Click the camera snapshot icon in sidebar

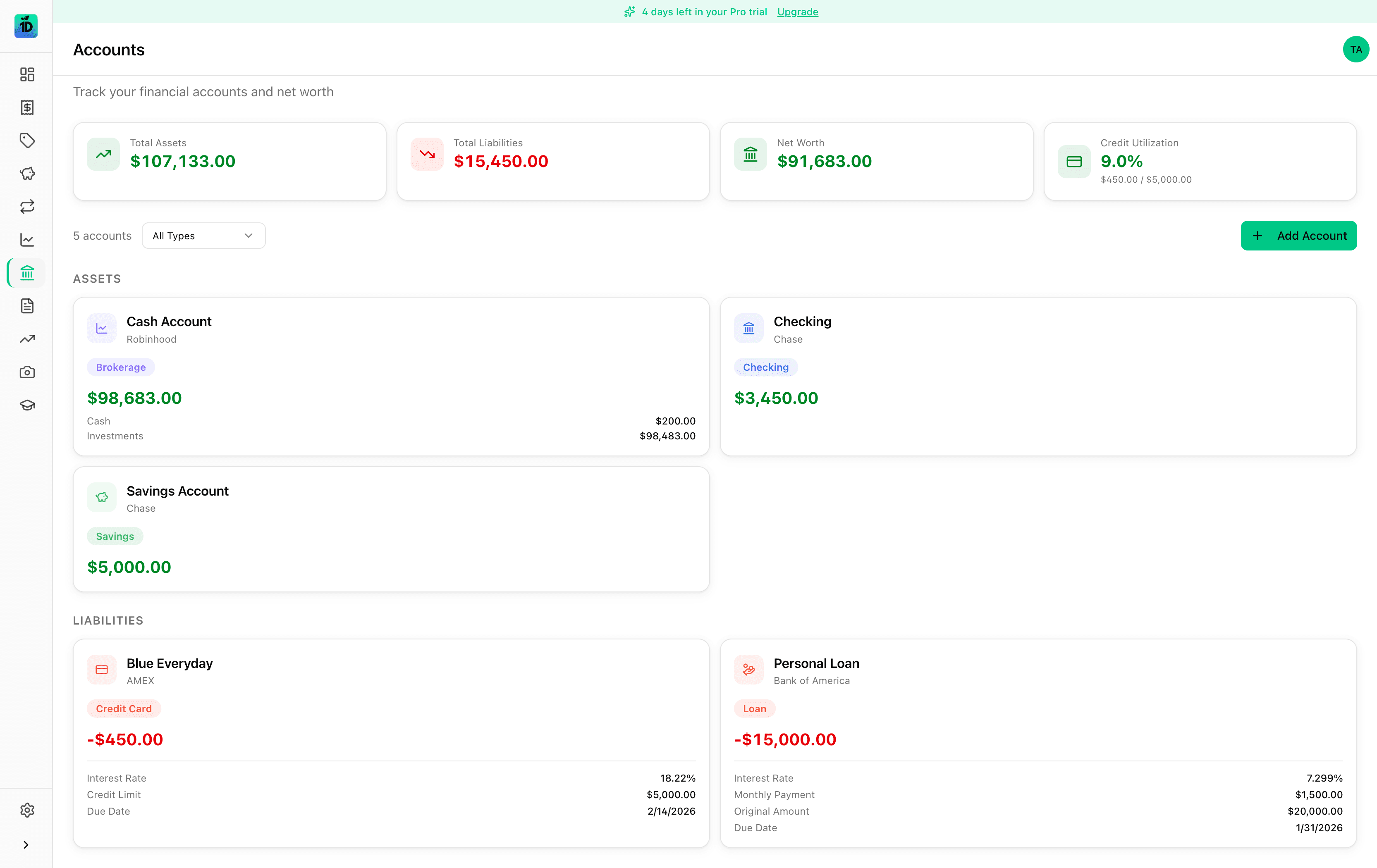pyautogui.click(x=26, y=372)
